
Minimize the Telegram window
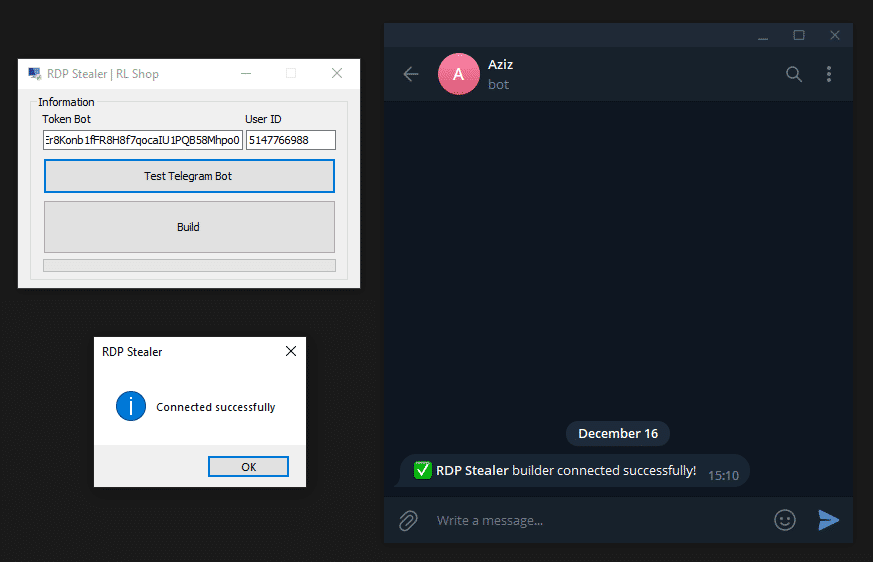(x=763, y=36)
